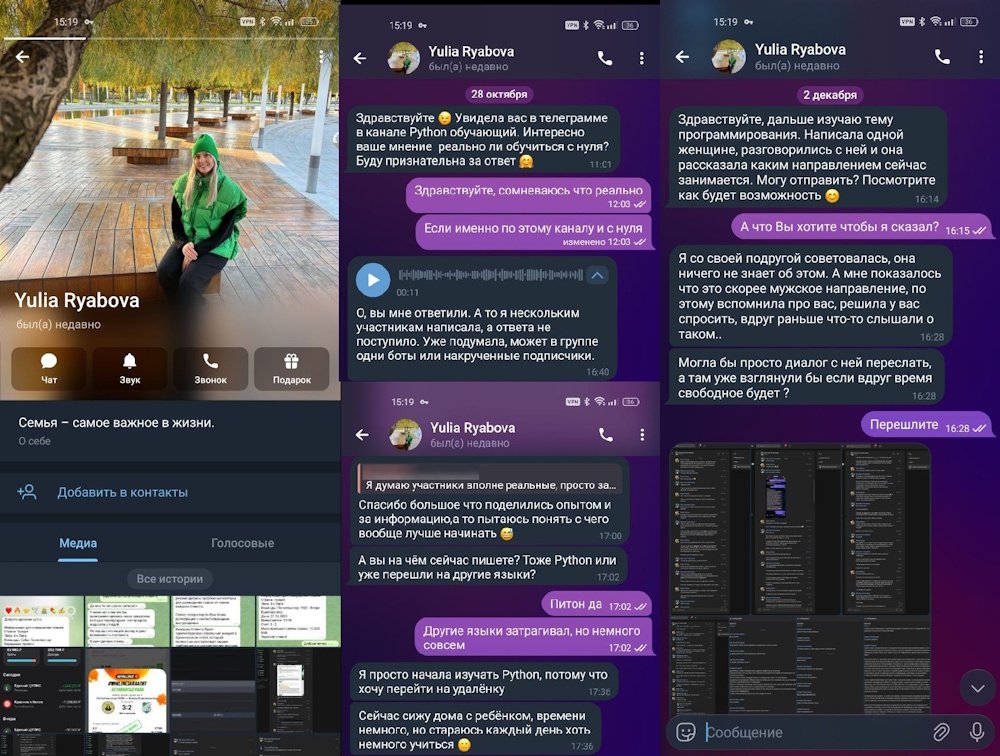Toggle Звук notifications for this contact
Image resolution: width=1000 pixels, height=756 pixels.
tap(130, 368)
